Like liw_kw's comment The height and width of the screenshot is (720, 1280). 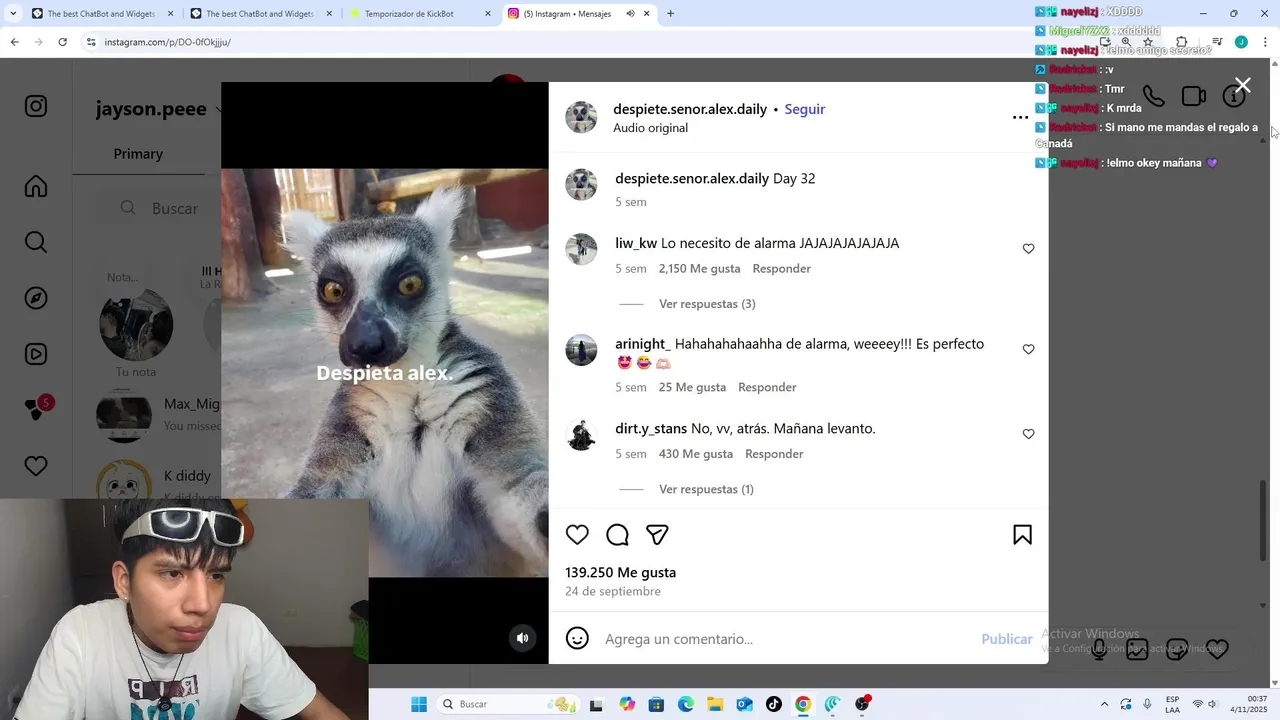1028,249
